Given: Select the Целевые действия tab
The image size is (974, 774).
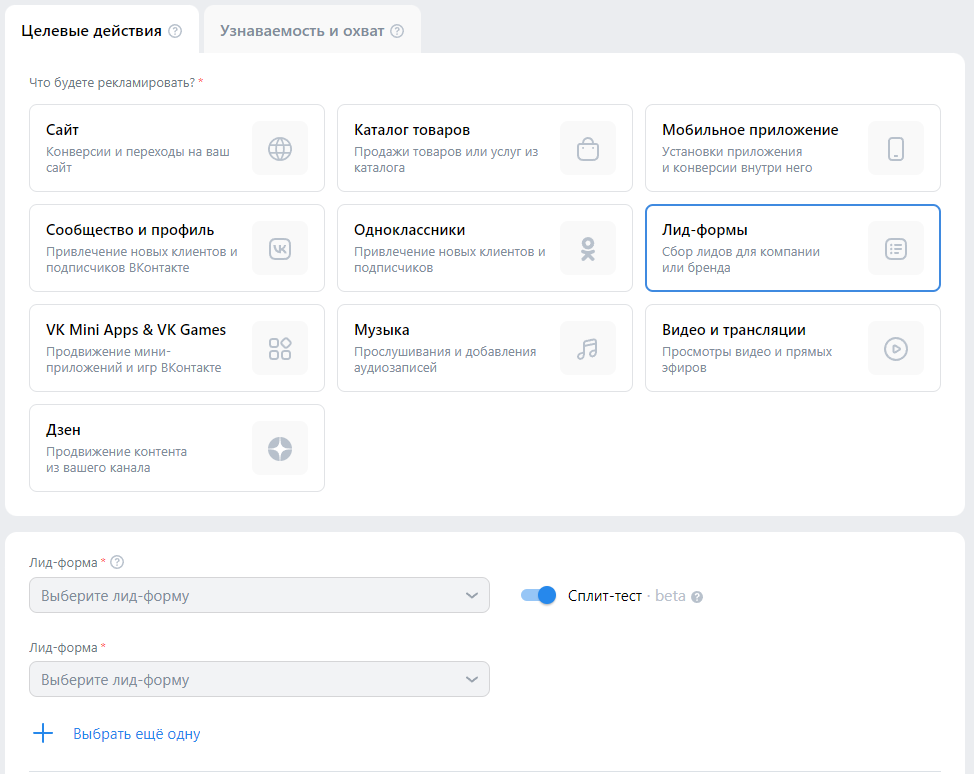Looking at the screenshot, I should (91, 30).
